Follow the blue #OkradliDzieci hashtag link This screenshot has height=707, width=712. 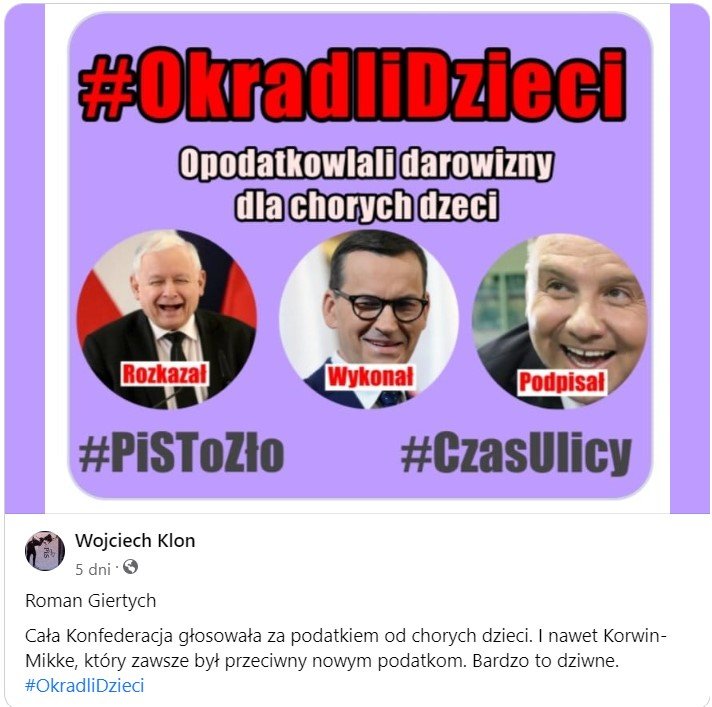(84, 685)
